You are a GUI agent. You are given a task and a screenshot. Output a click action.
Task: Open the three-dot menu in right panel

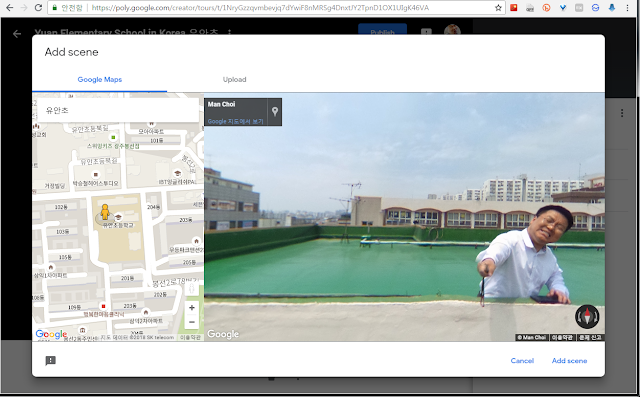[622, 113]
